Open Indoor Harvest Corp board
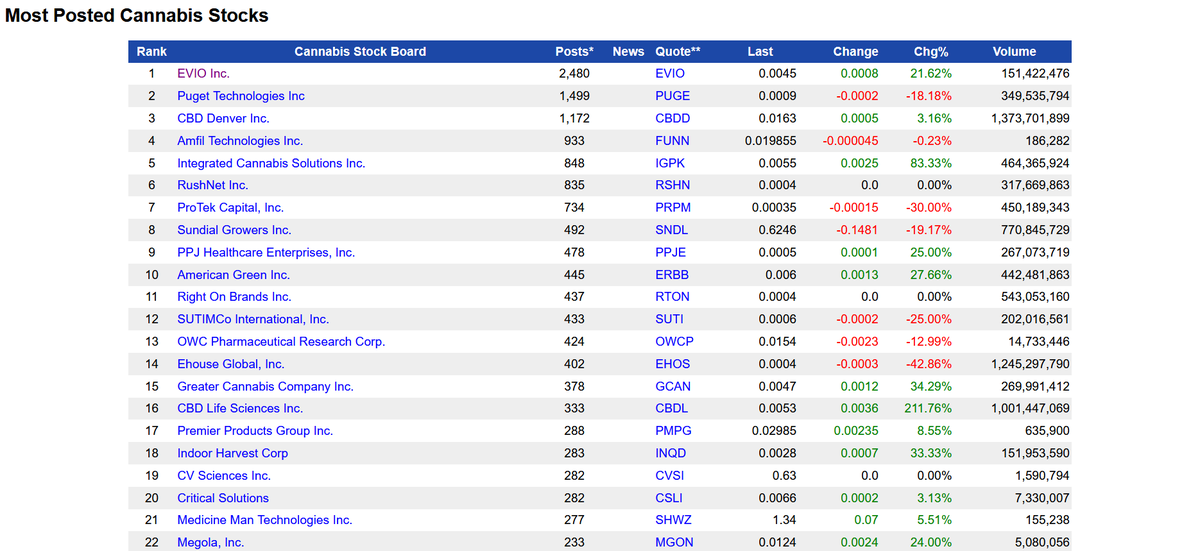Image resolution: width=1200 pixels, height=551 pixels. (x=233, y=453)
